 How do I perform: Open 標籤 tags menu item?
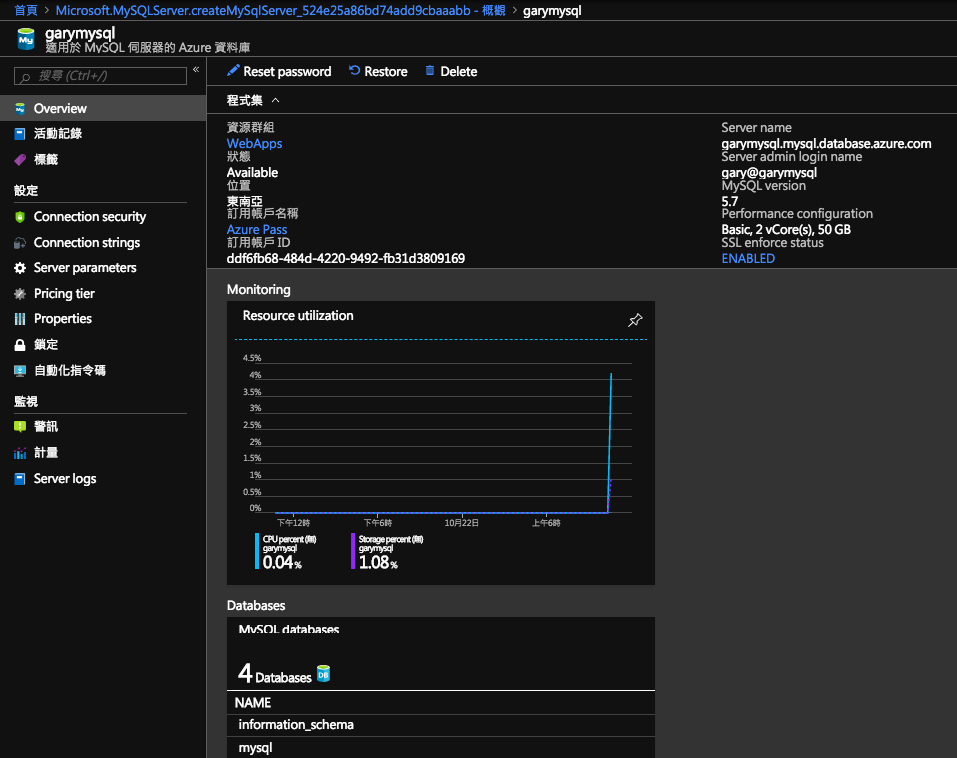coord(103,160)
